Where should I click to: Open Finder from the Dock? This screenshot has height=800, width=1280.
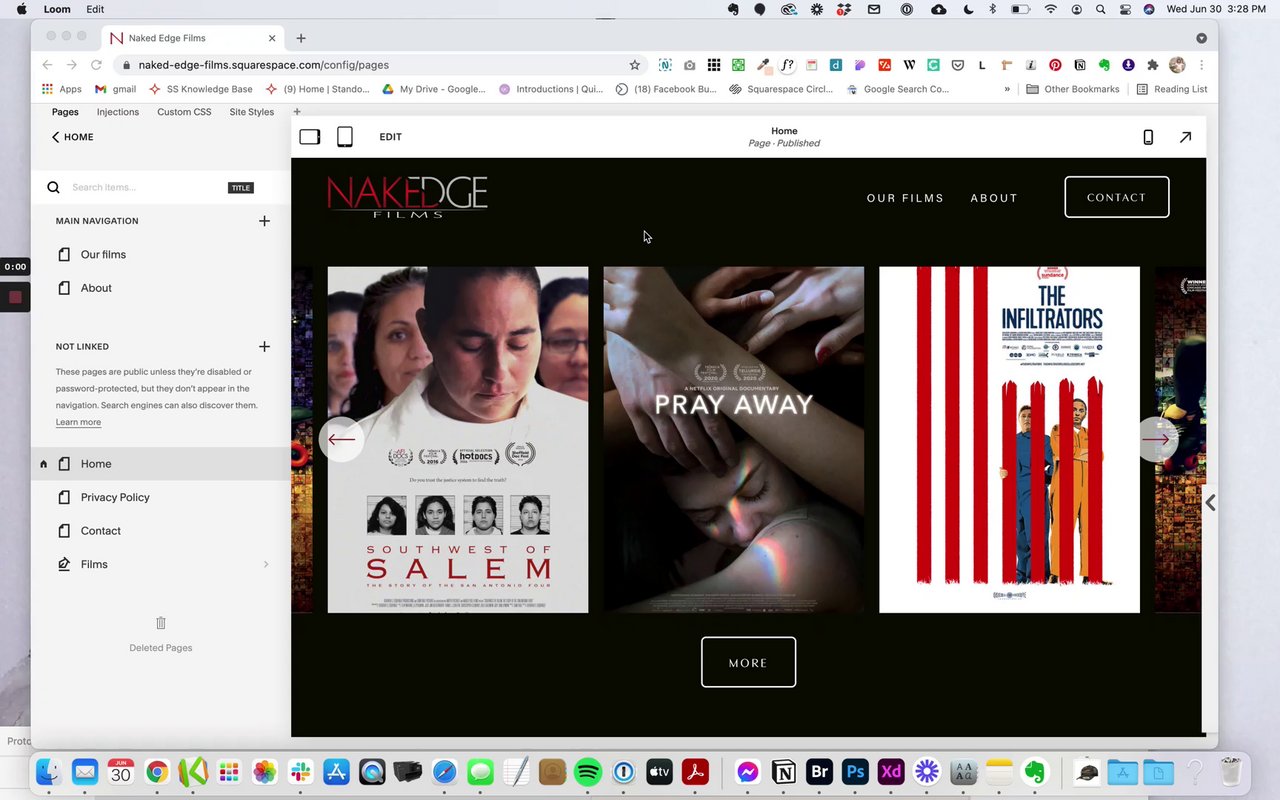tap(49, 772)
